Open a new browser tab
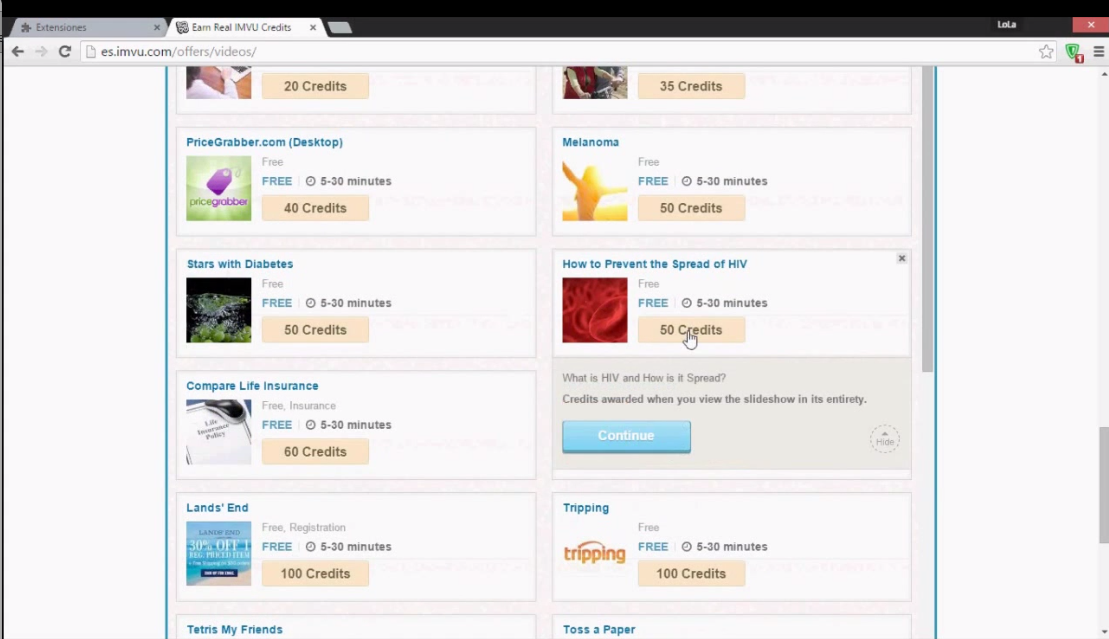Image resolution: width=1109 pixels, height=639 pixels. point(340,28)
